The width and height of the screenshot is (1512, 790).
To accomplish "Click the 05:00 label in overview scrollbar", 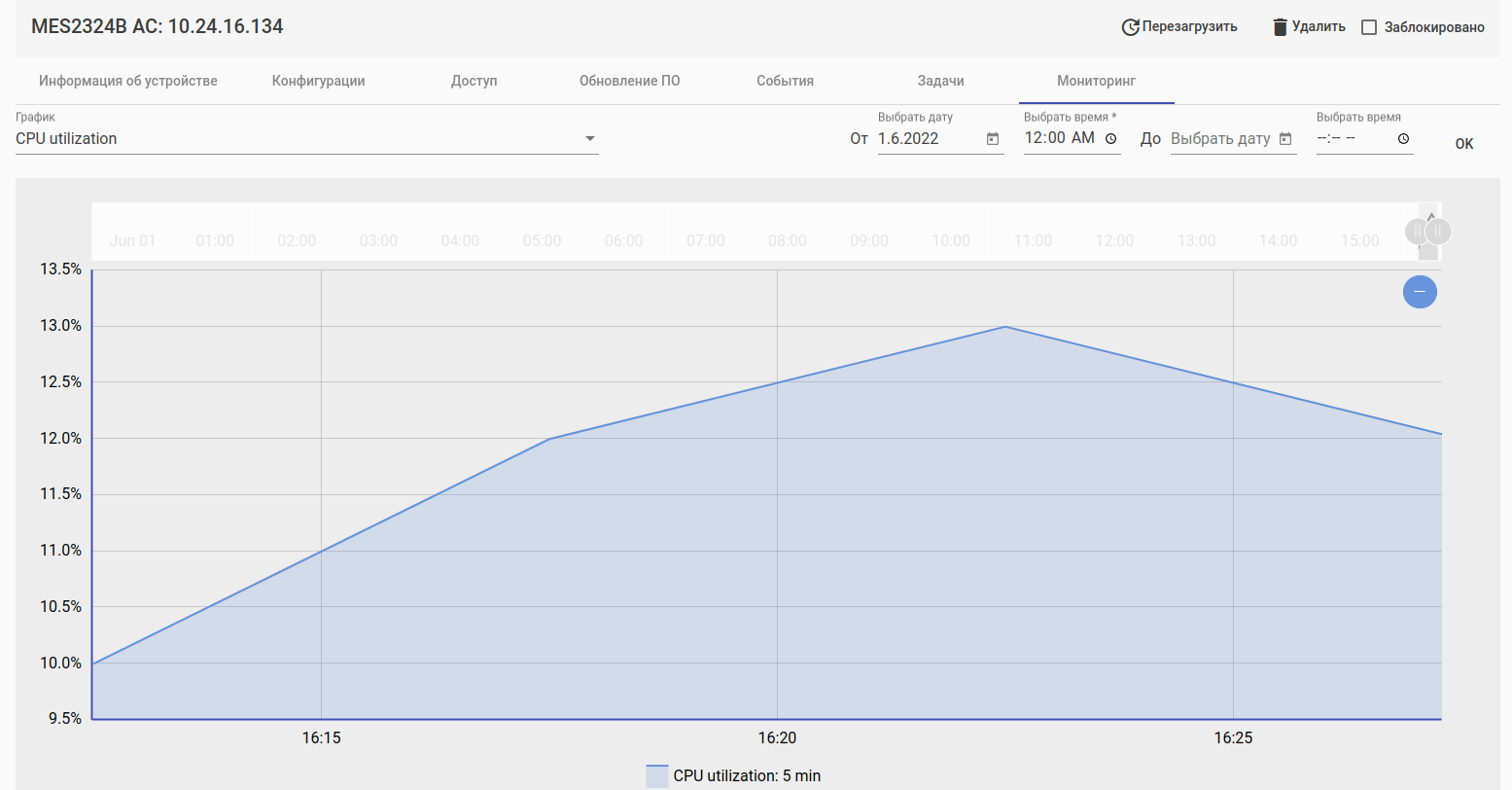I will (542, 240).
